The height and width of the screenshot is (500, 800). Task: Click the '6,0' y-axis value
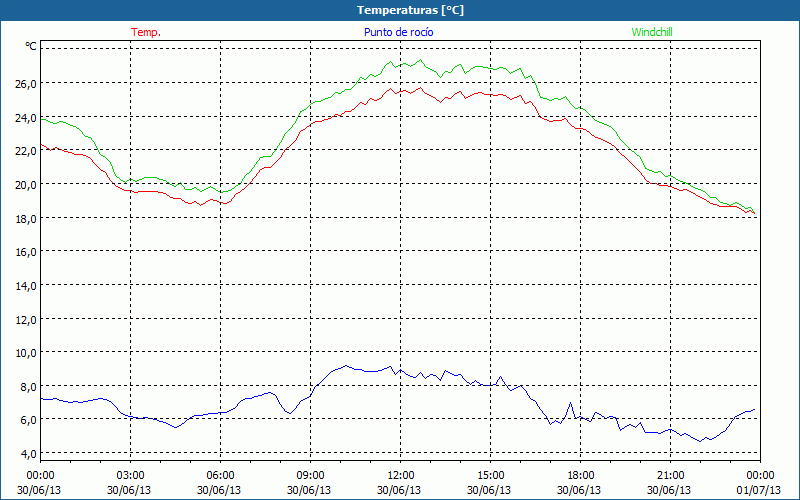28,420
